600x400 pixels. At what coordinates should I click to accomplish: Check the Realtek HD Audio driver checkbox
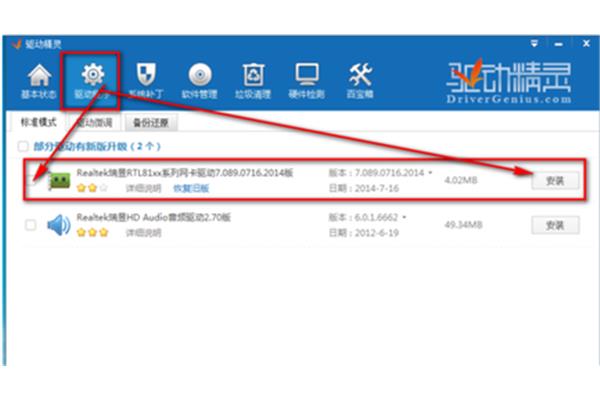point(31,225)
